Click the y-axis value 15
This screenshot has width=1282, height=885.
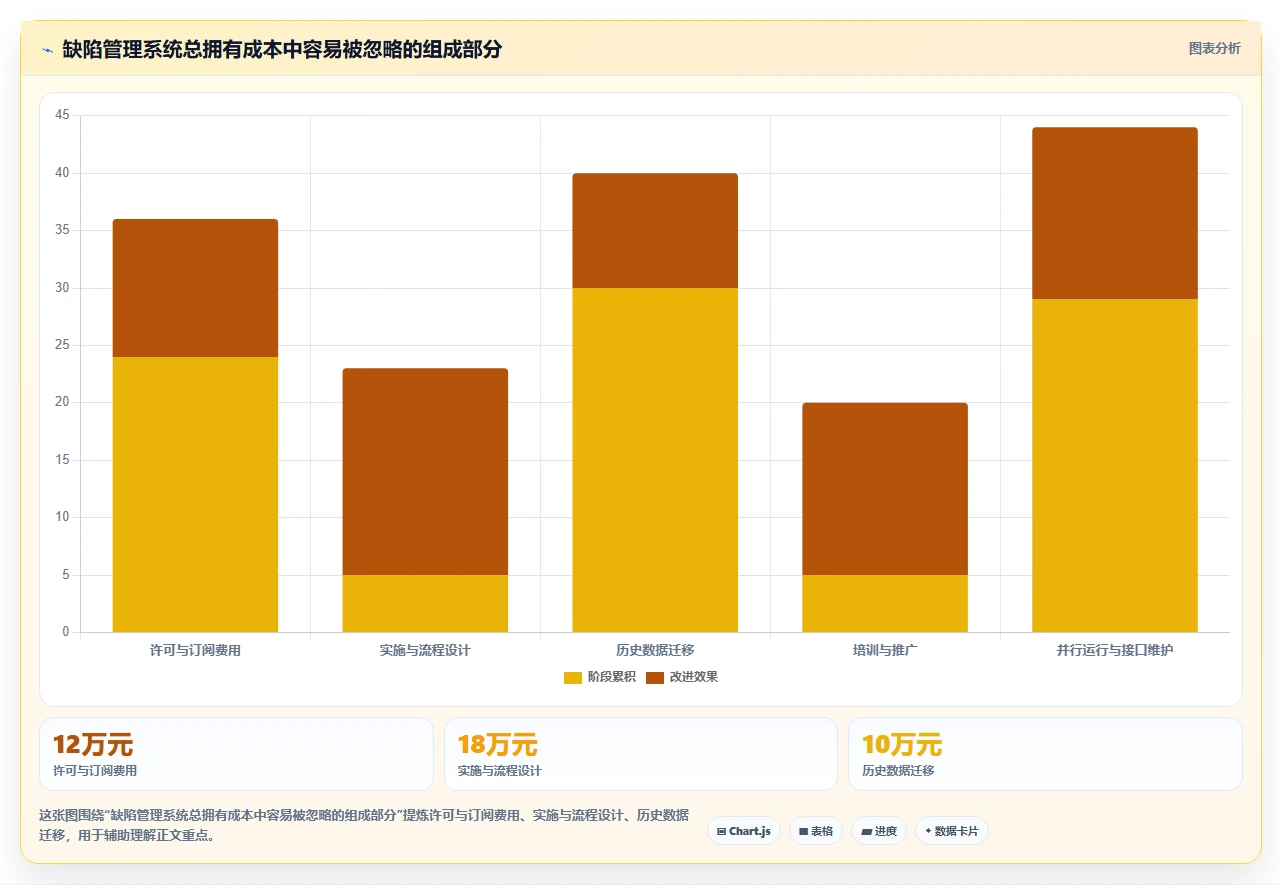[62, 460]
